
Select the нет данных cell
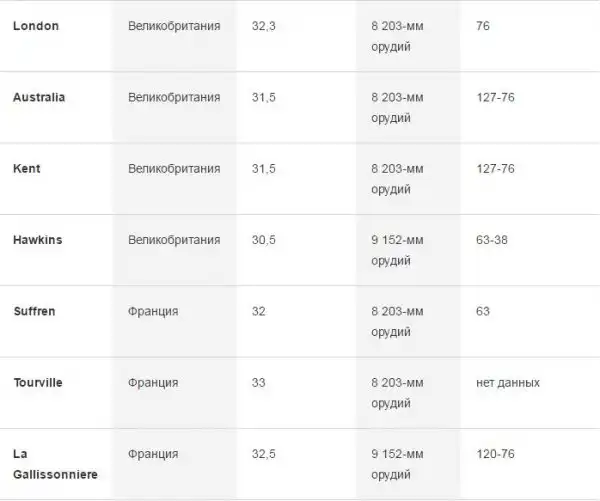point(508,382)
